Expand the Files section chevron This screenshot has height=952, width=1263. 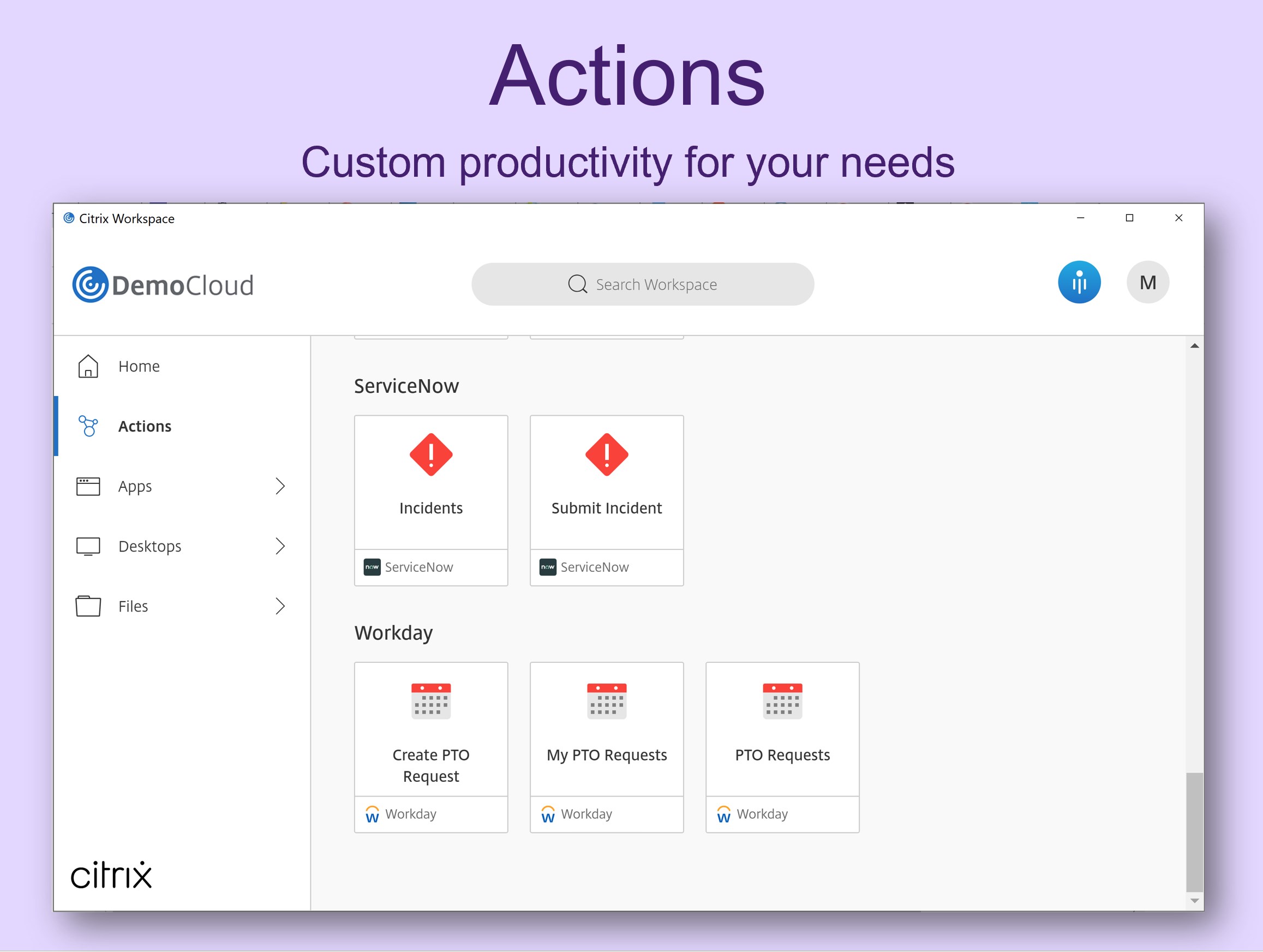pos(280,606)
